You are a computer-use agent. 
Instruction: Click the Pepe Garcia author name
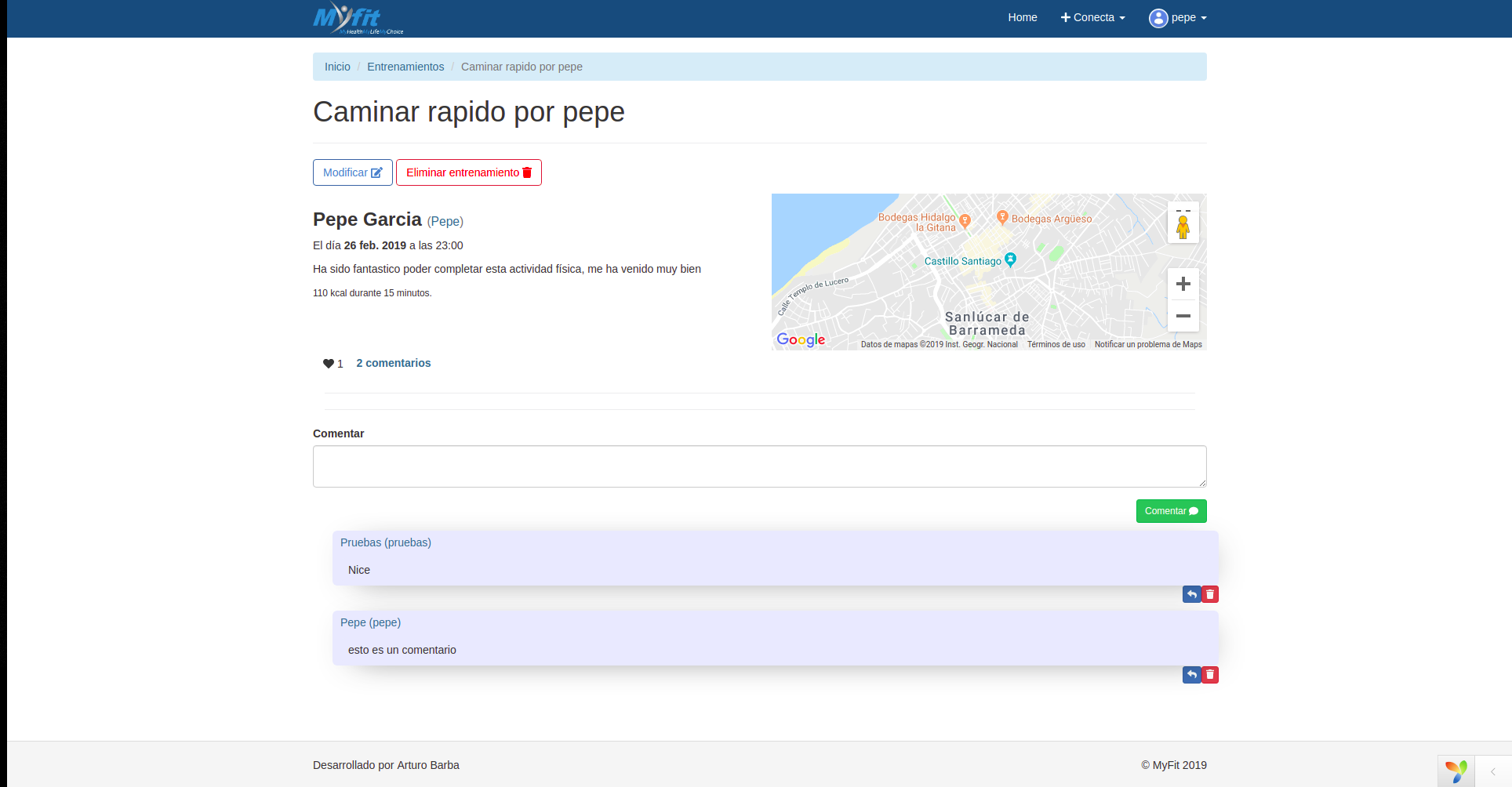click(x=367, y=219)
